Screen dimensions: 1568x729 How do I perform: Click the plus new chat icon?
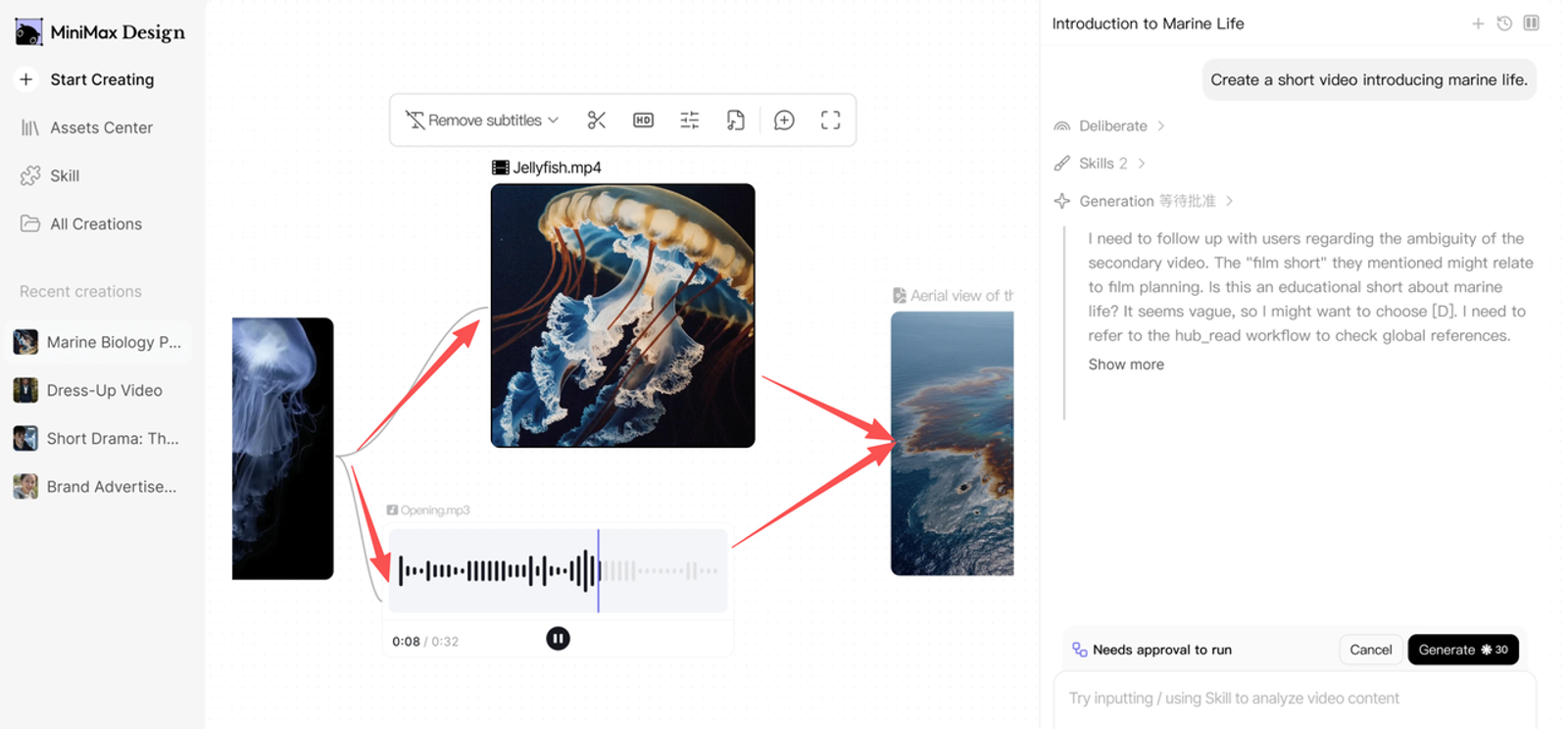coord(1478,24)
